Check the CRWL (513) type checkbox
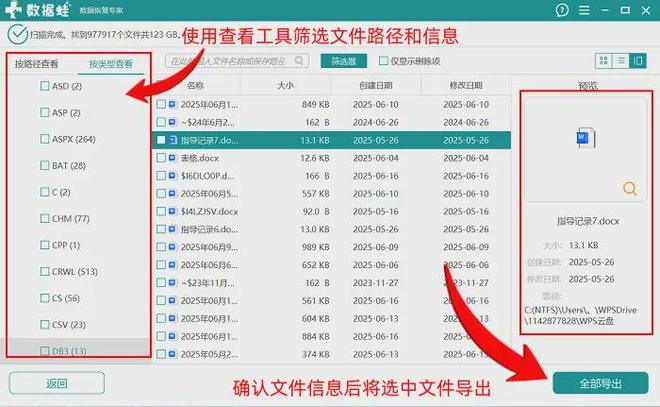The width and height of the screenshot is (660, 407). coord(45,271)
